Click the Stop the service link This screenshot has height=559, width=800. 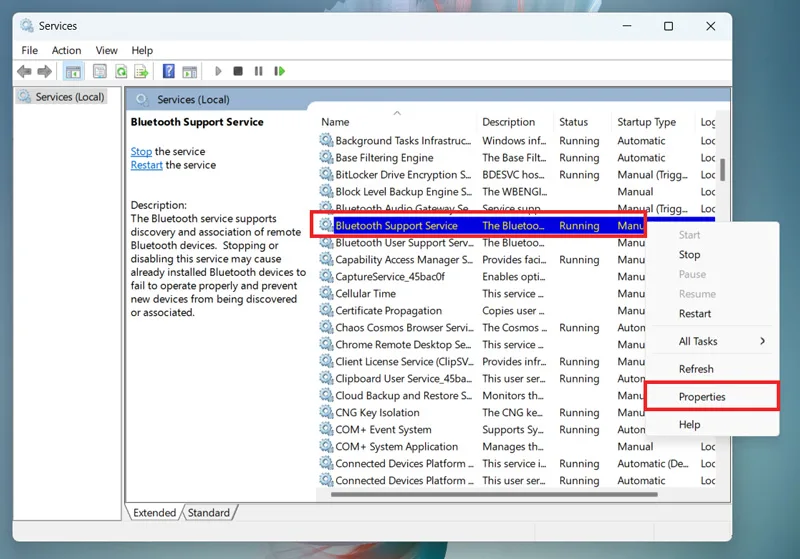pos(141,151)
